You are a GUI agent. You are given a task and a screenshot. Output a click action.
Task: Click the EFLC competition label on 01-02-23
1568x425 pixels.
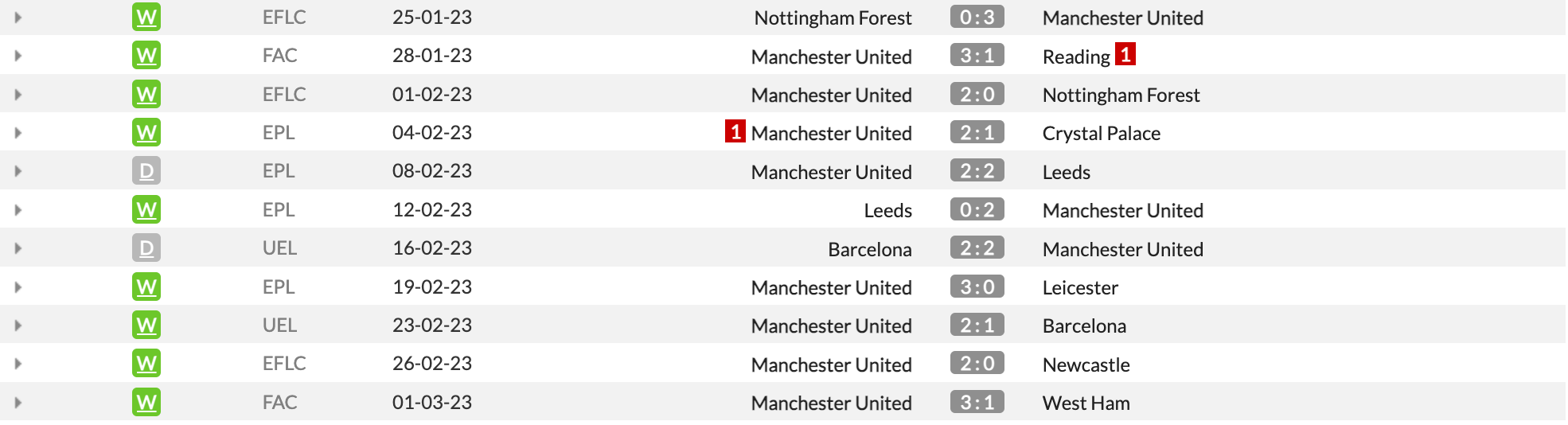(284, 94)
